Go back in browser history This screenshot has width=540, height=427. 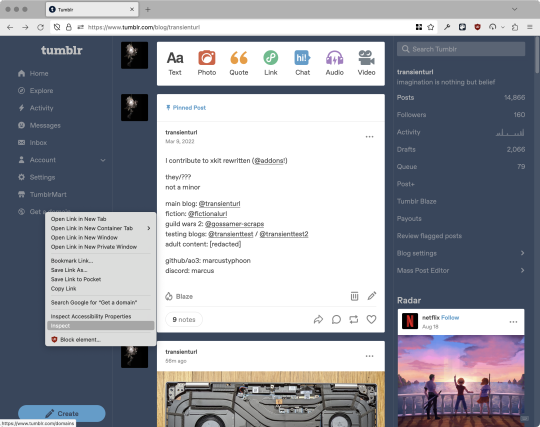(x=10, y=27)
